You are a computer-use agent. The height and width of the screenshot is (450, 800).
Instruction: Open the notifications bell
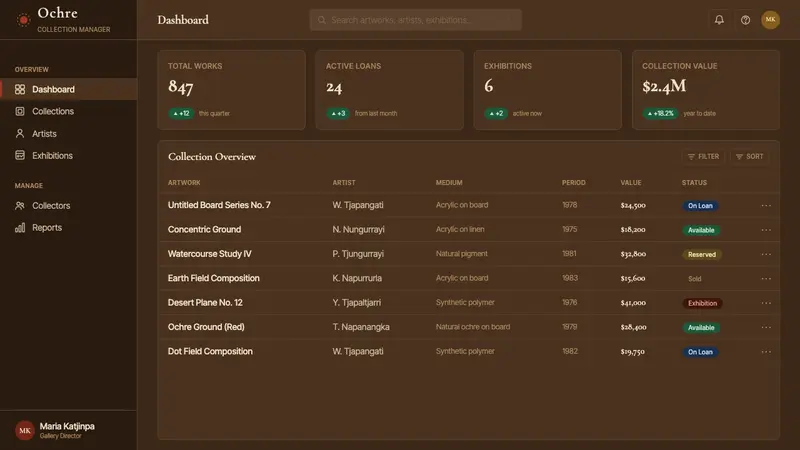coord(719,20)
